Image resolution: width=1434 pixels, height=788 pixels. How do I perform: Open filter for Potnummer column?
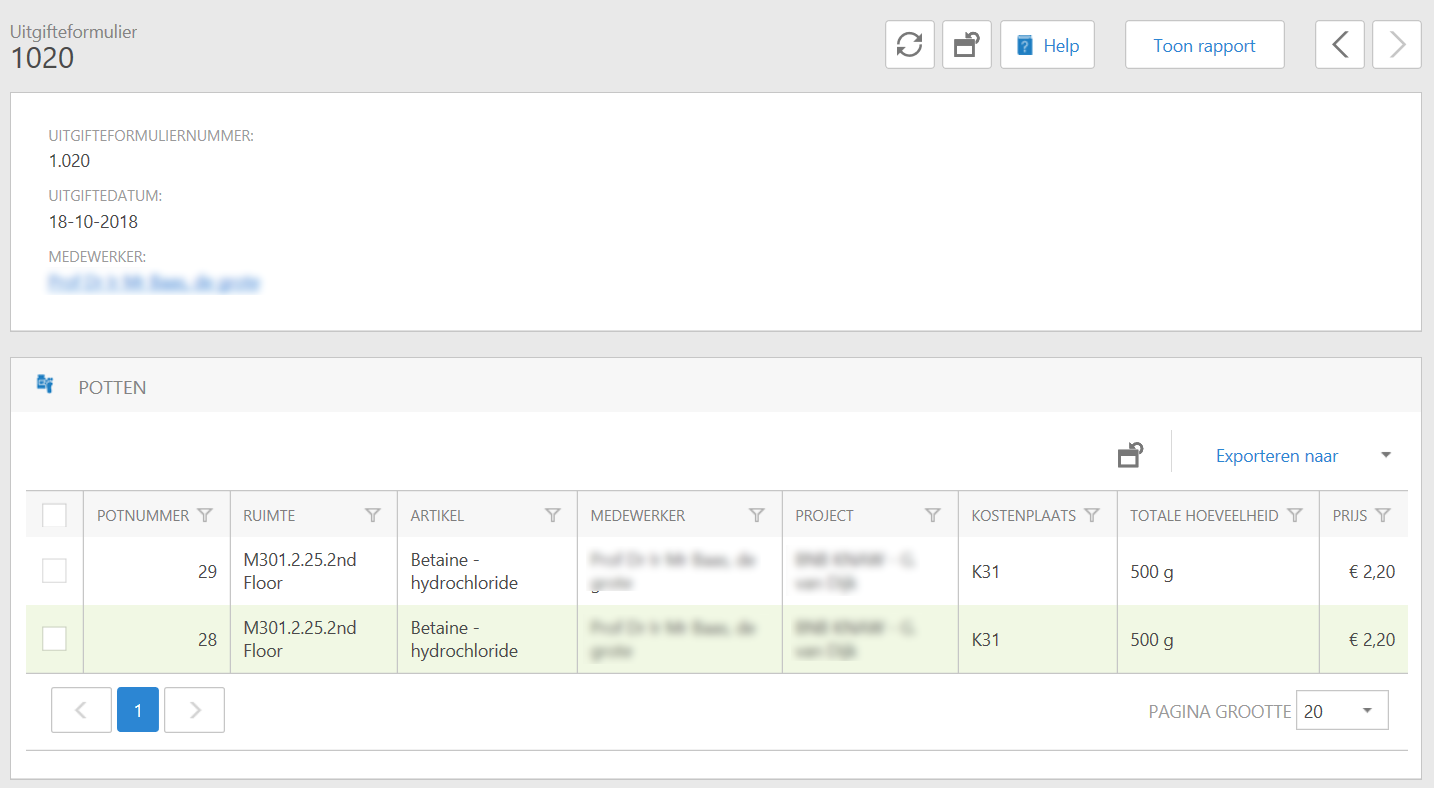(205, 515)
